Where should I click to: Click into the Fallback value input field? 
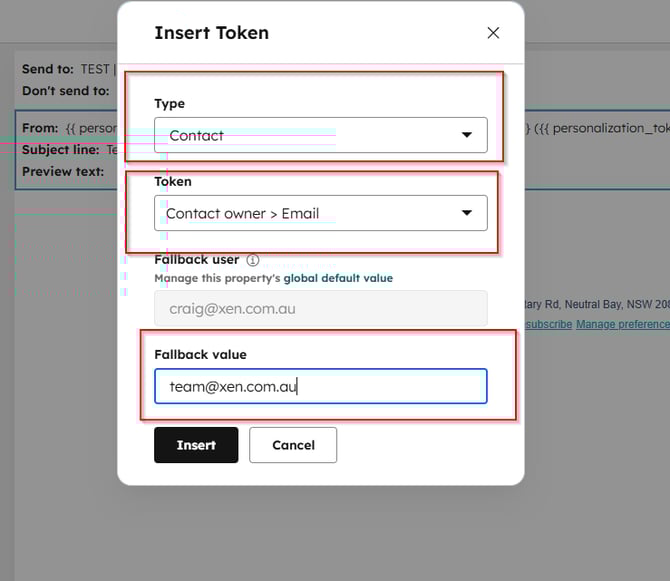320,386
